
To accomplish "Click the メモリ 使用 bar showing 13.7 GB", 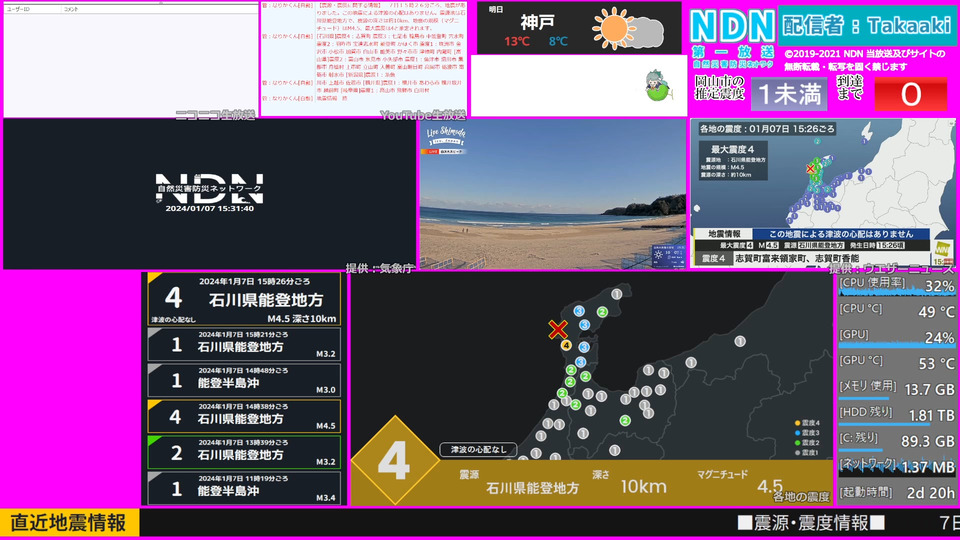I will [x=896, y=389].
